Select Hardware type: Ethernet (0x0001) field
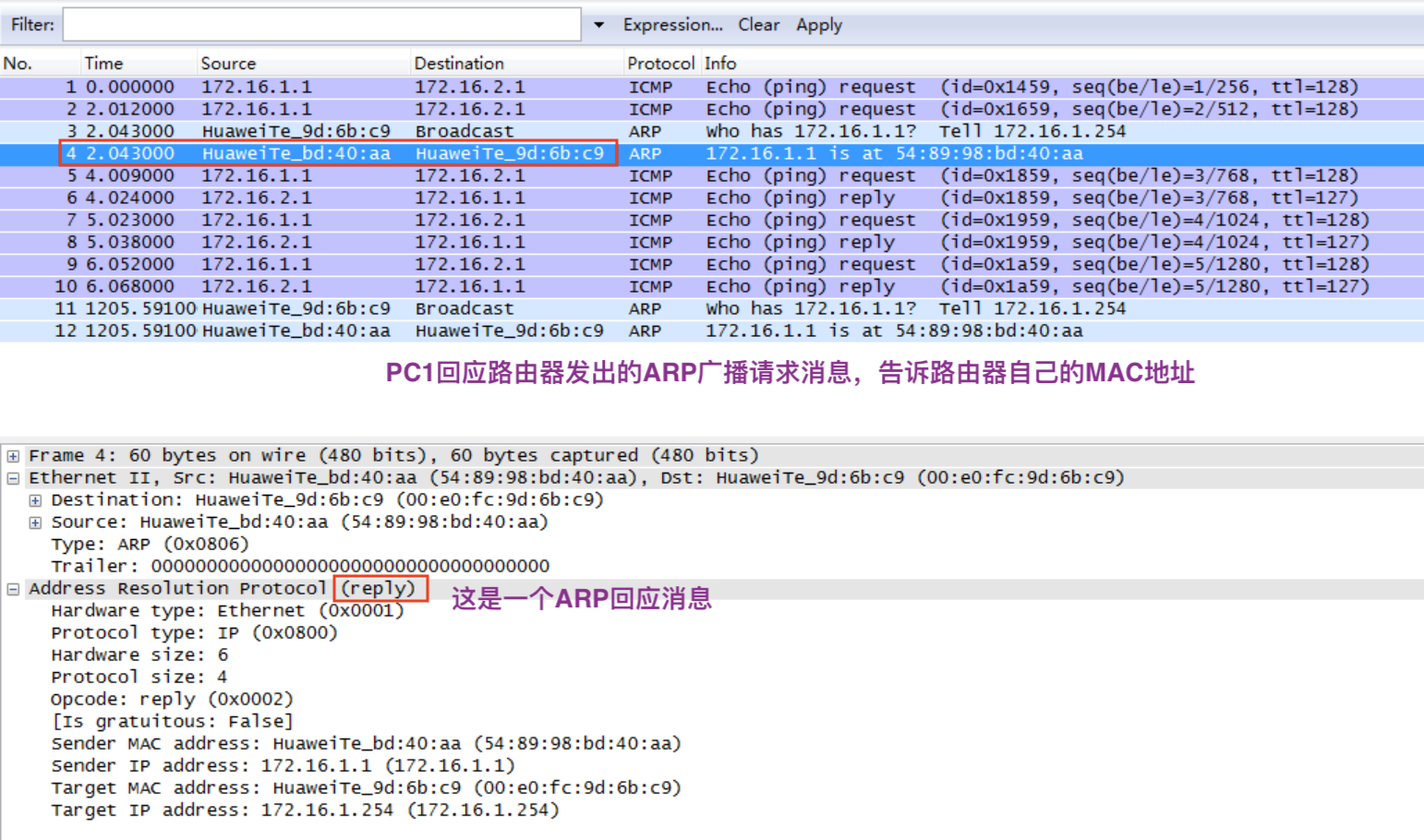Screen dimensions: 1424x840 pos(227,610)
